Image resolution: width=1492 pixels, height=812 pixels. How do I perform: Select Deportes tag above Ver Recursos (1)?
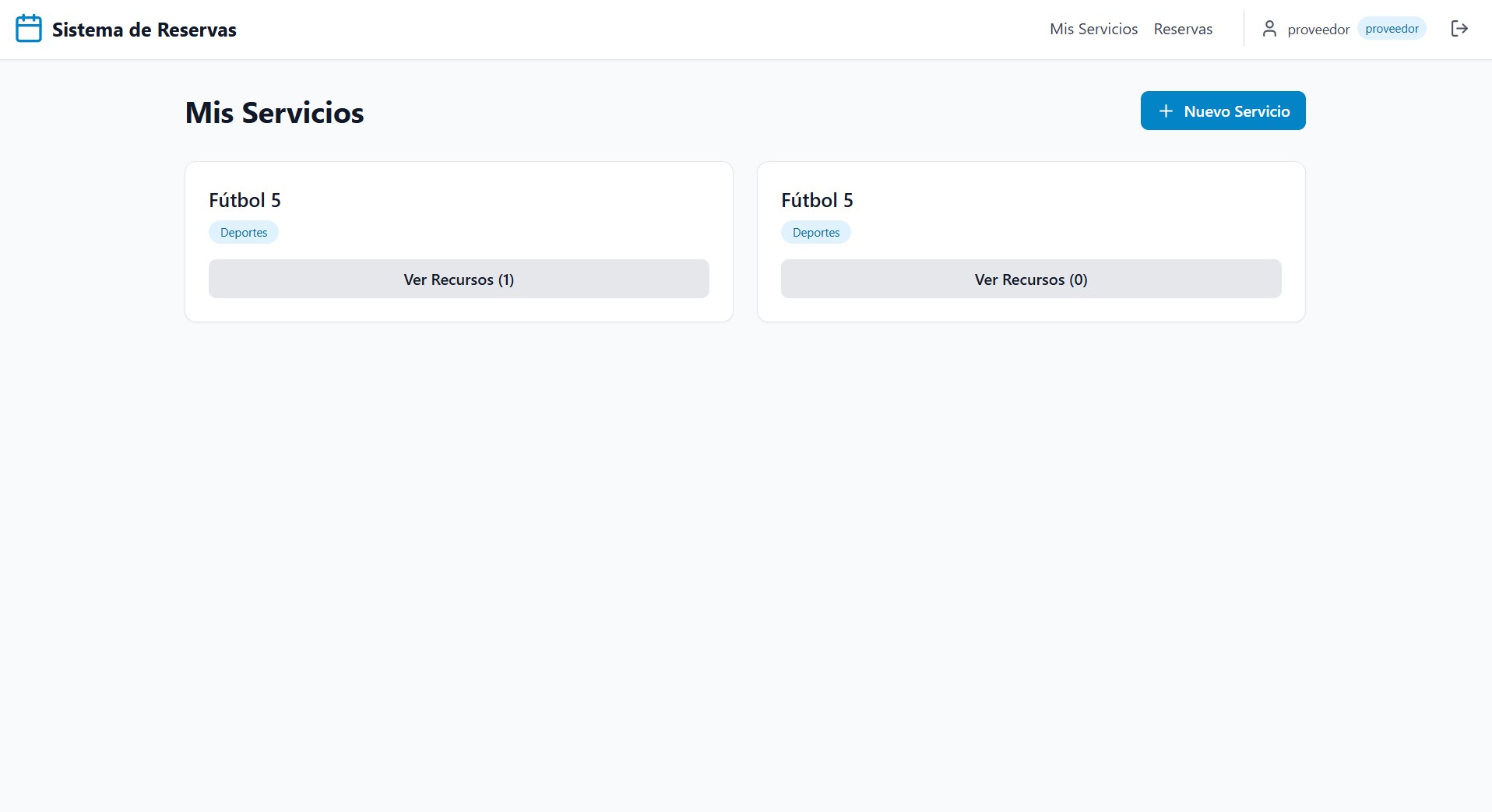coord(244,233)
